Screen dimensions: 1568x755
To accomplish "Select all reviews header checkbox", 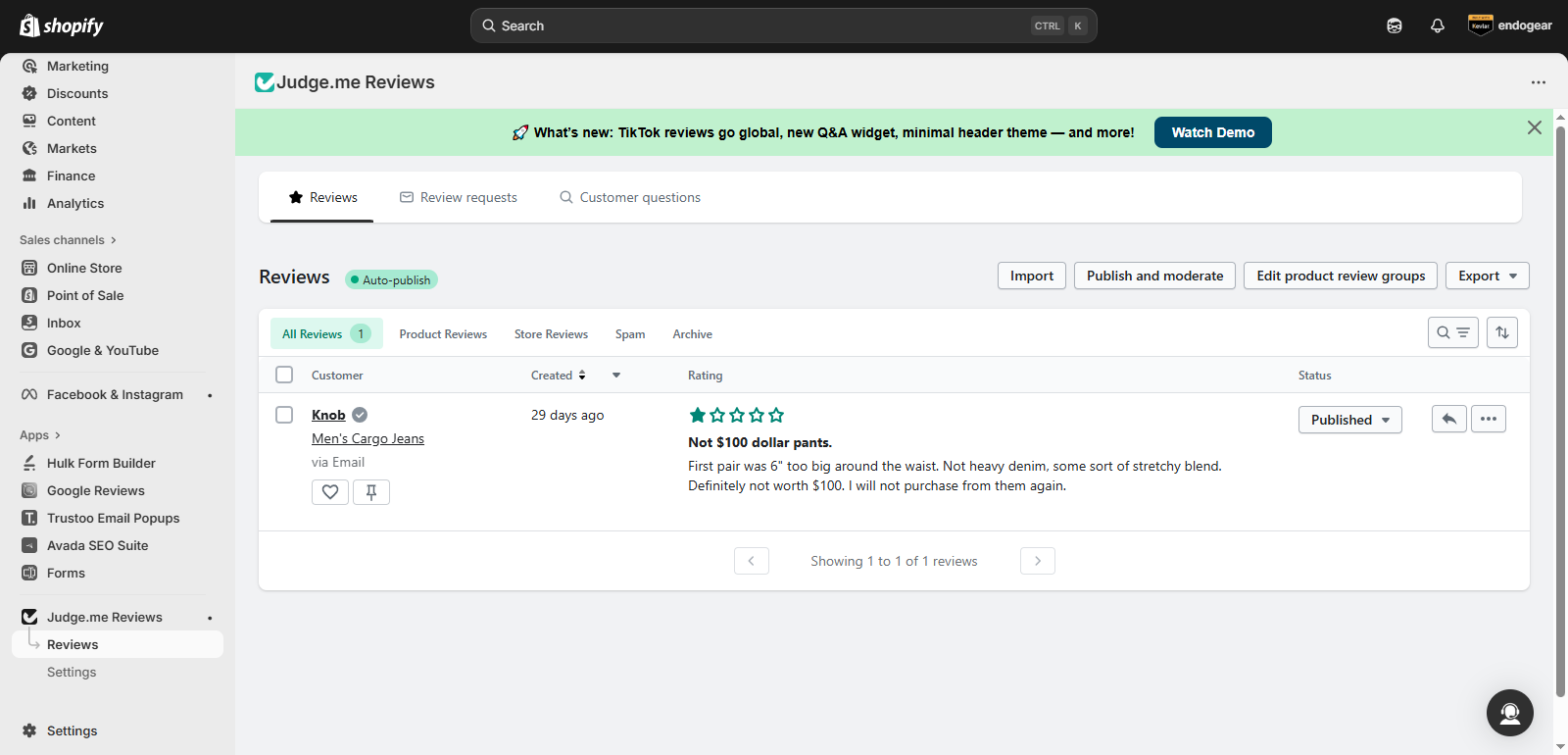I will [x=284, y=375].
